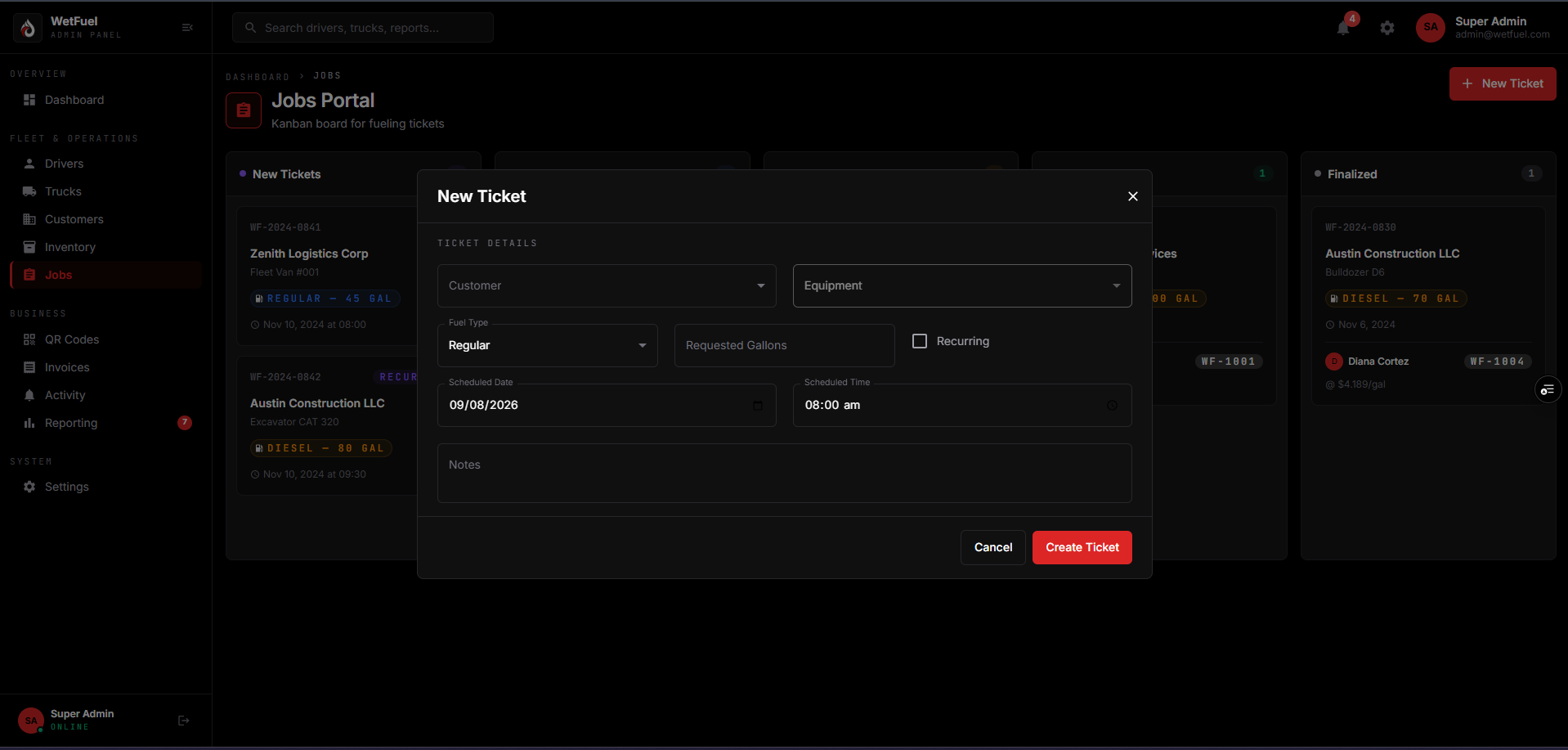This screenshot has height=750, width=1568.
Task: Open Trucks in the sidebar
Action: point(106,191)
